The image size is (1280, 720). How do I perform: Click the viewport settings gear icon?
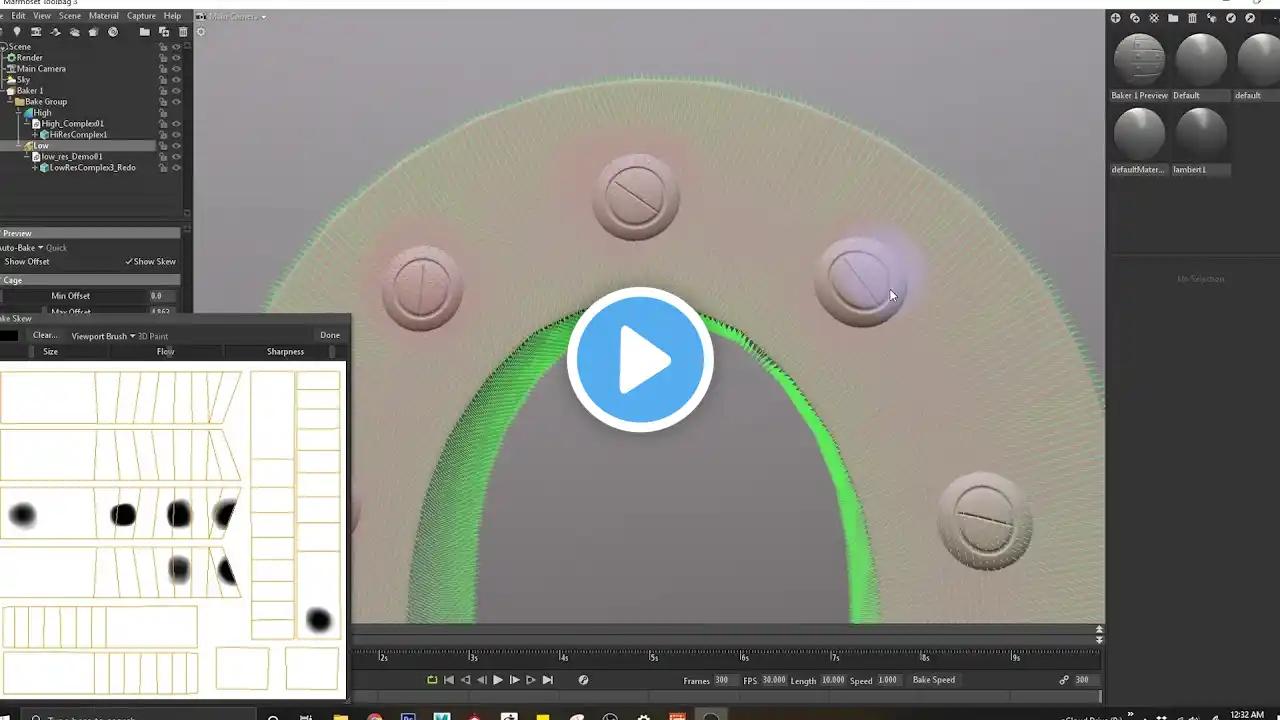[200, 32]
